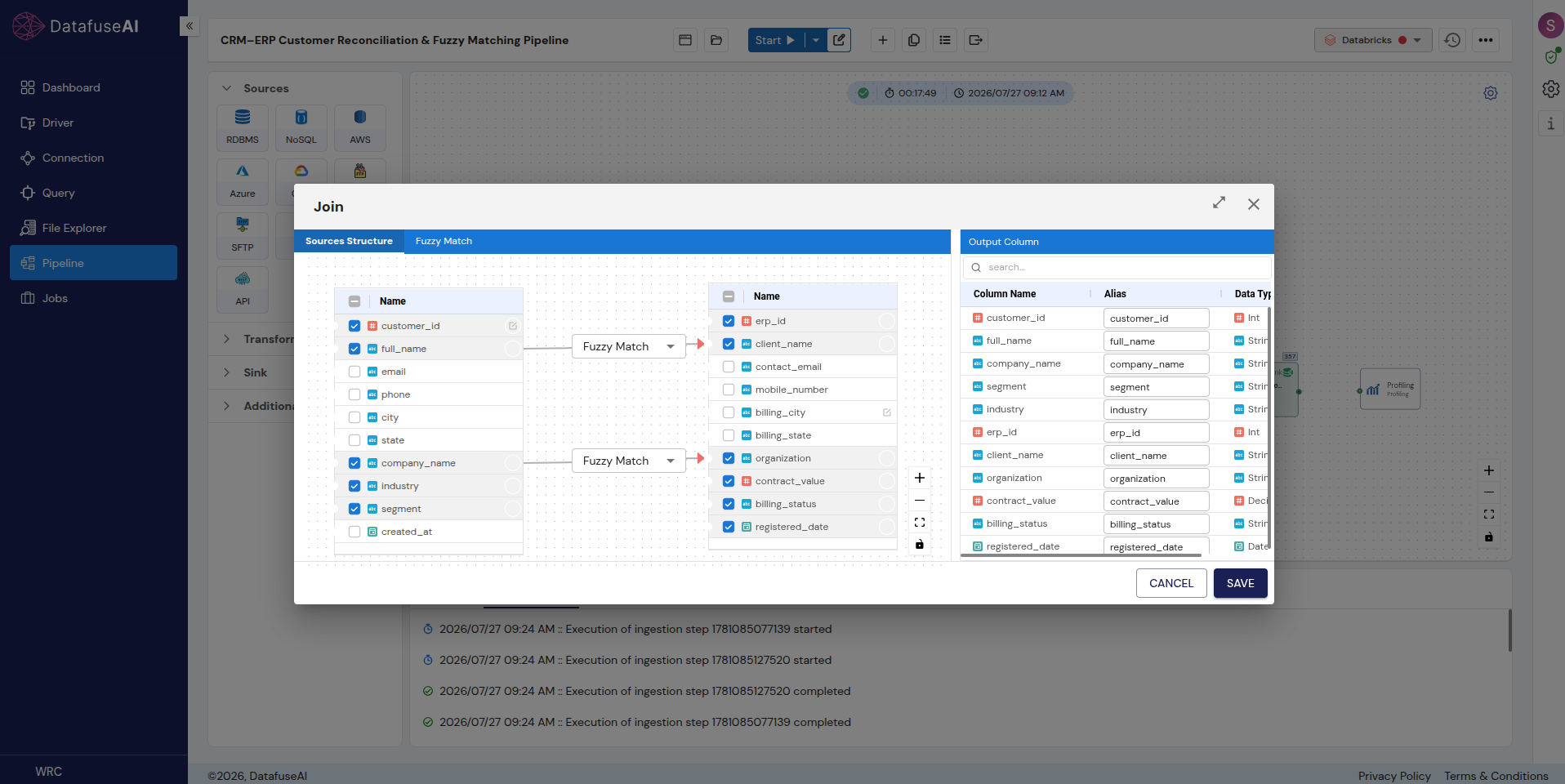Edit the alias field for company_name
Image resolution: width=1565 pixels, height=784 pixels.
[1156, 364]
